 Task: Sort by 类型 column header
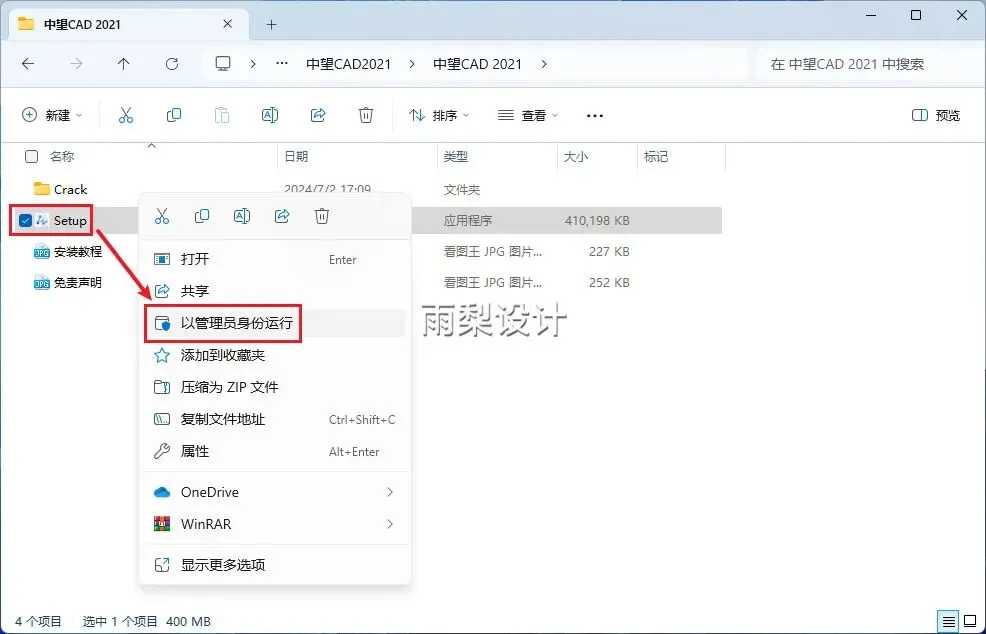(456, 157)
